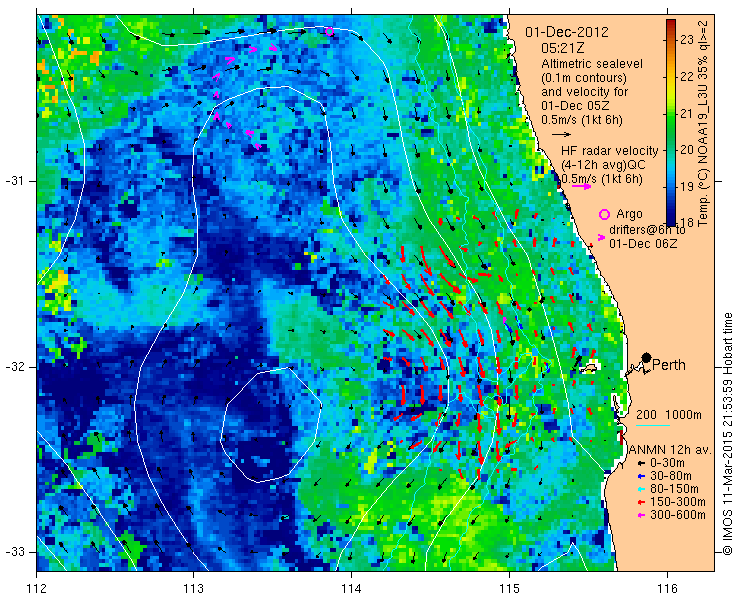The height and width of the screenshot is (600, 740).
Task: Click the IMOS copyright timestamp text
Action: click(727, 433)
